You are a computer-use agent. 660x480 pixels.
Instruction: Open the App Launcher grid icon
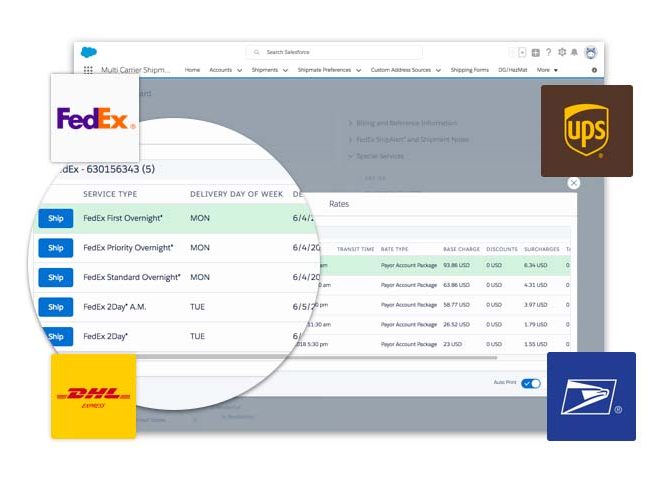click(x=88, y=70)
